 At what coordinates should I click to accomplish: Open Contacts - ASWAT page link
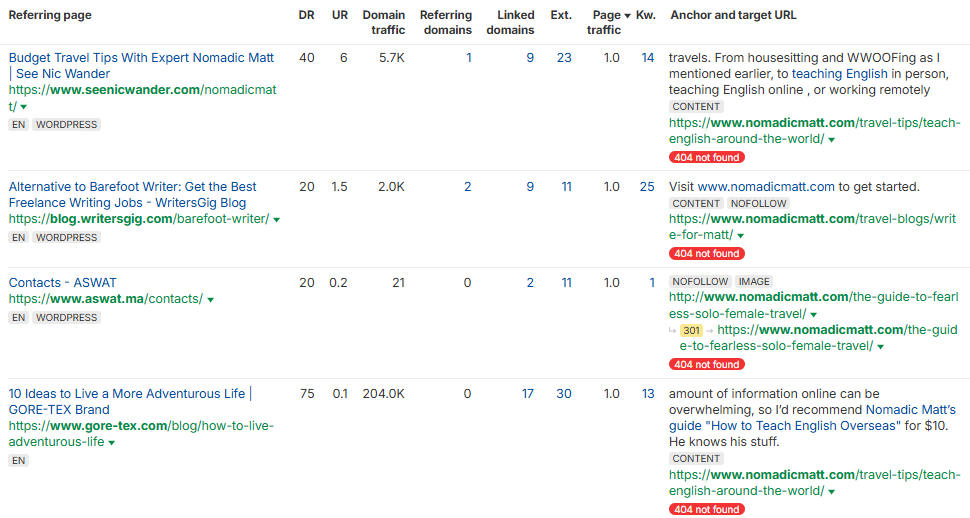[62, 283]
